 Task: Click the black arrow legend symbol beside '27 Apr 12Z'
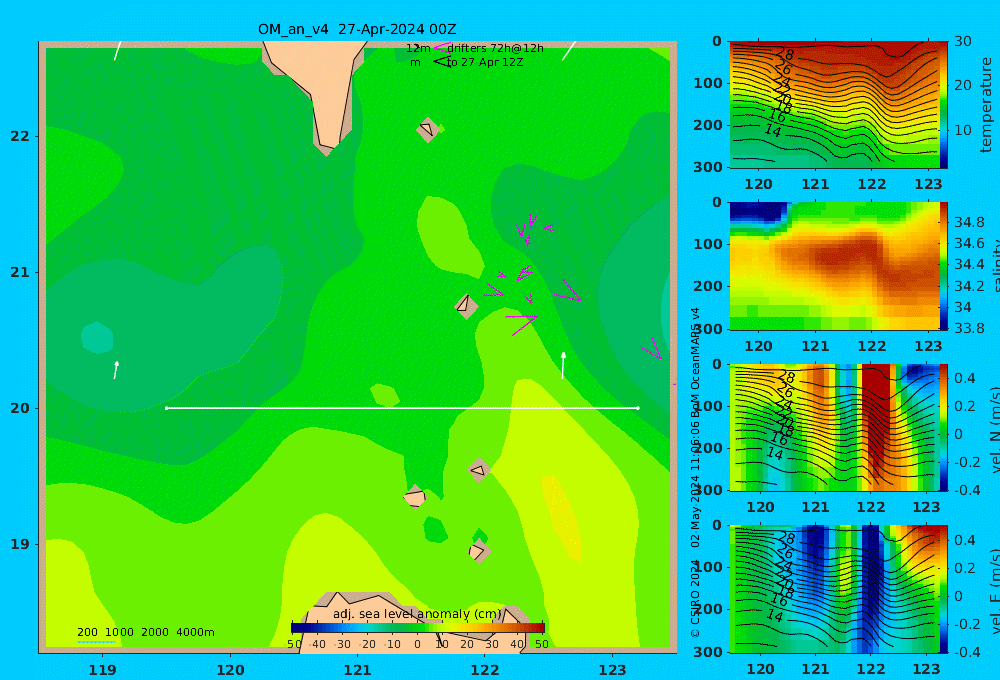tap(442, 62)
